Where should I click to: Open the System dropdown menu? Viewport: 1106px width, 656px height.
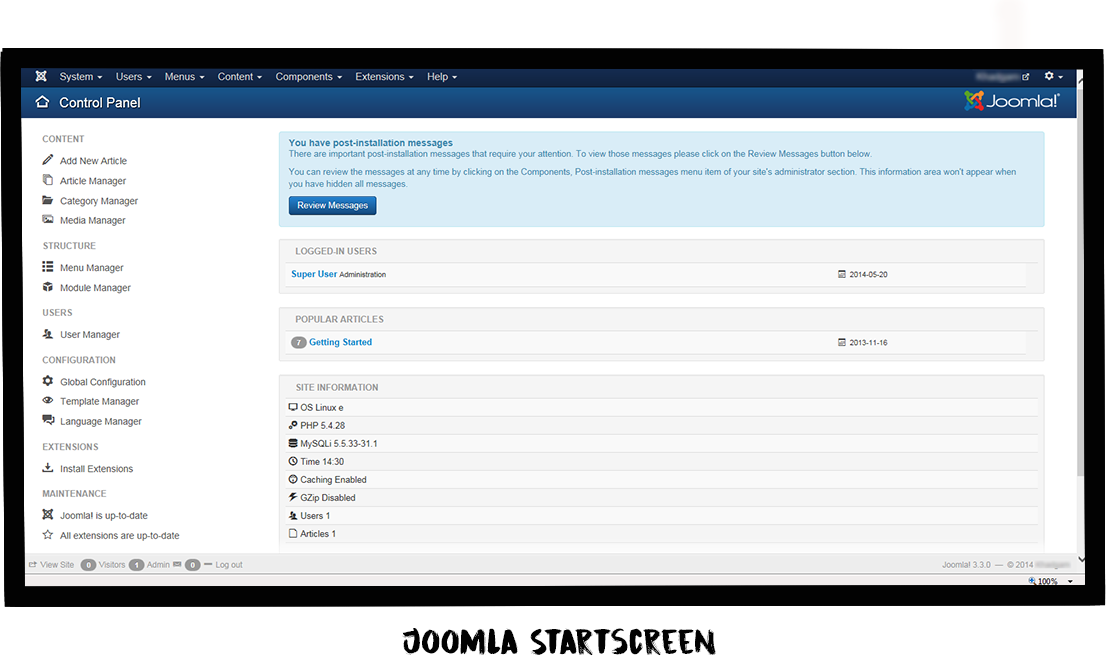click(x=80, y=76)
